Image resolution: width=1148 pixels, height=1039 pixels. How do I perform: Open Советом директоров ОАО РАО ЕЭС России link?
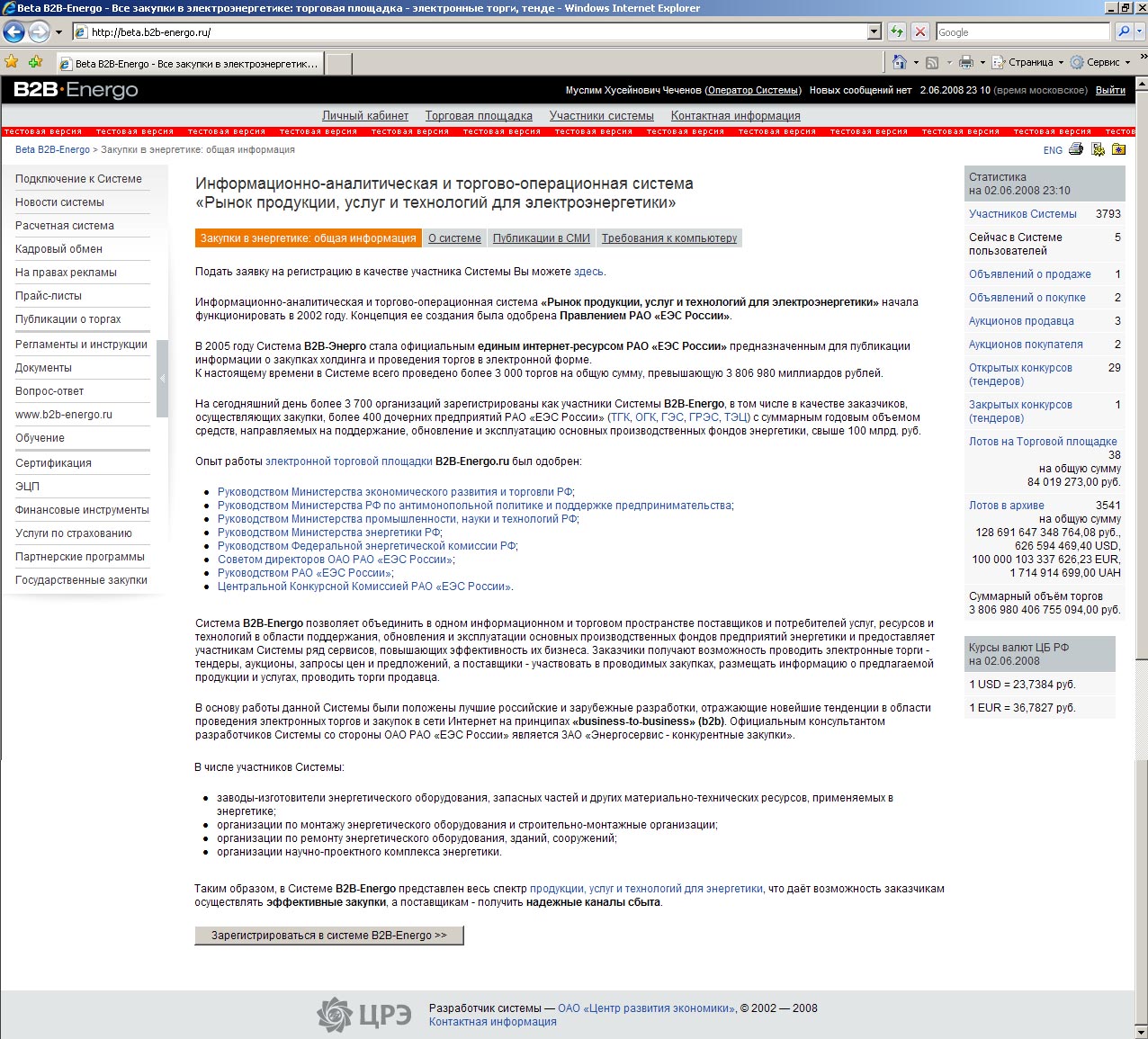(335, 560)
